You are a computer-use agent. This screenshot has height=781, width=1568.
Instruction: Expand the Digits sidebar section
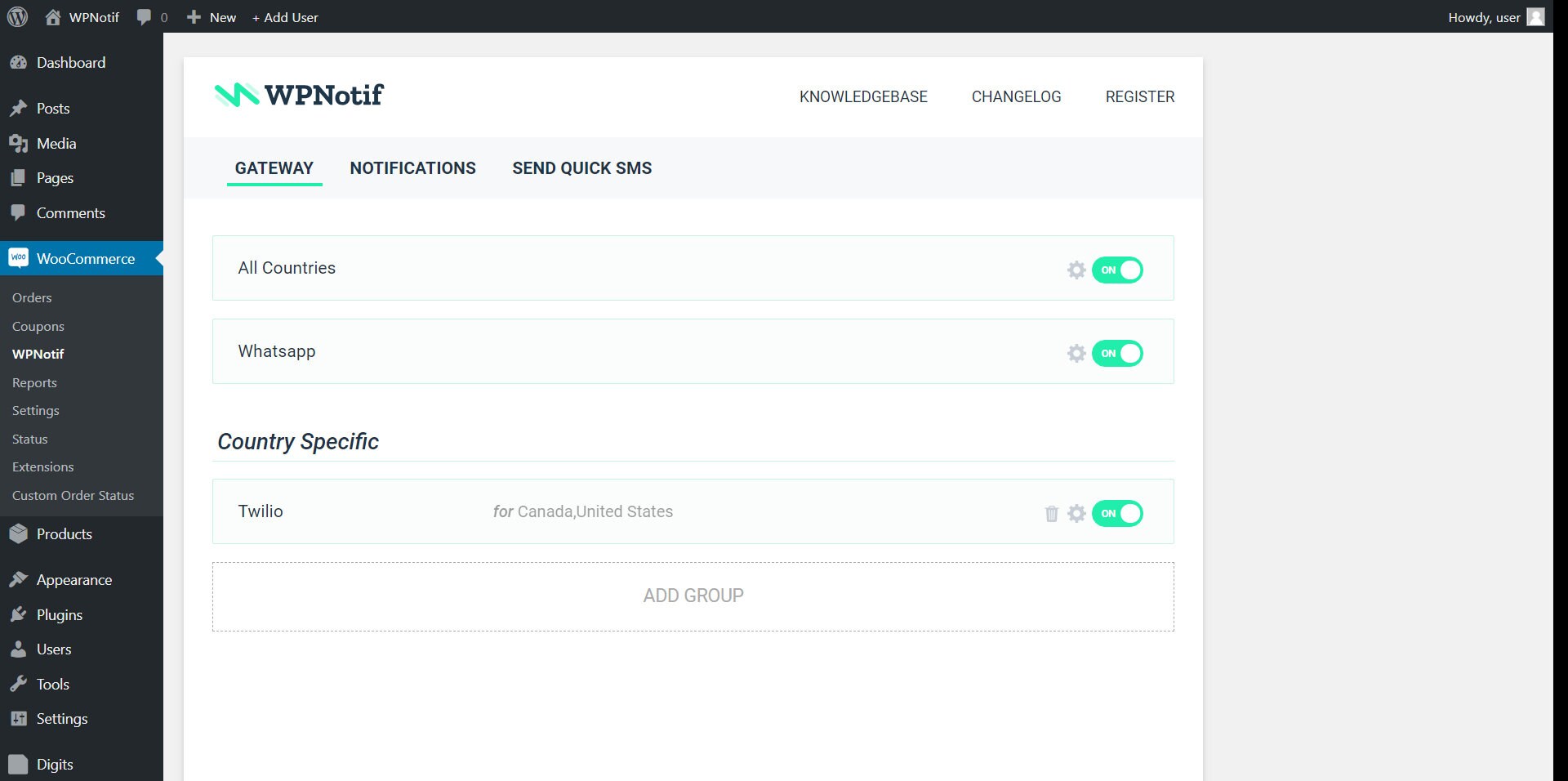[54, 764]
